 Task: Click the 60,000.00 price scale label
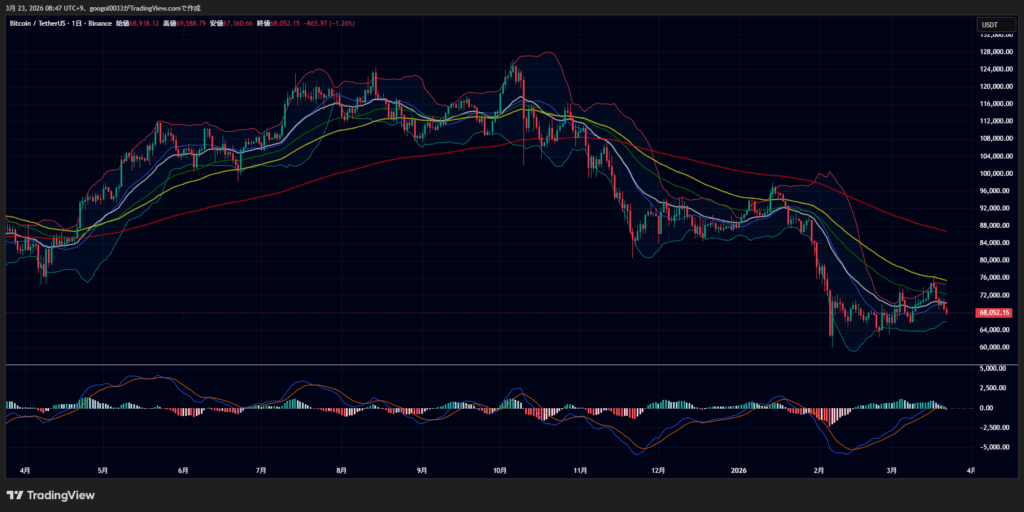pyautogui.click(x=995, y=347)
